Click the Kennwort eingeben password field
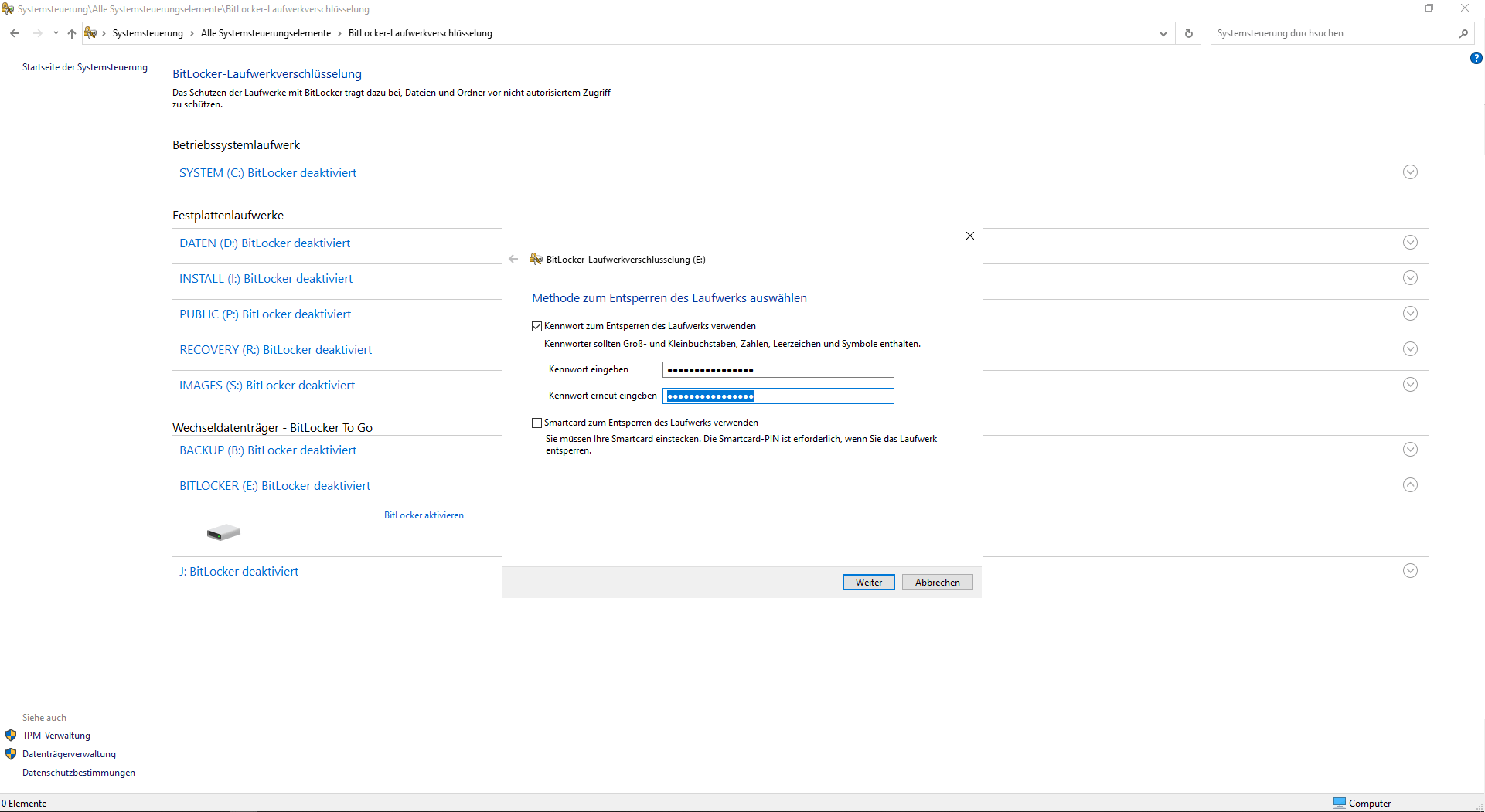Screen dimensions: 1485x812 pos(778,370)
